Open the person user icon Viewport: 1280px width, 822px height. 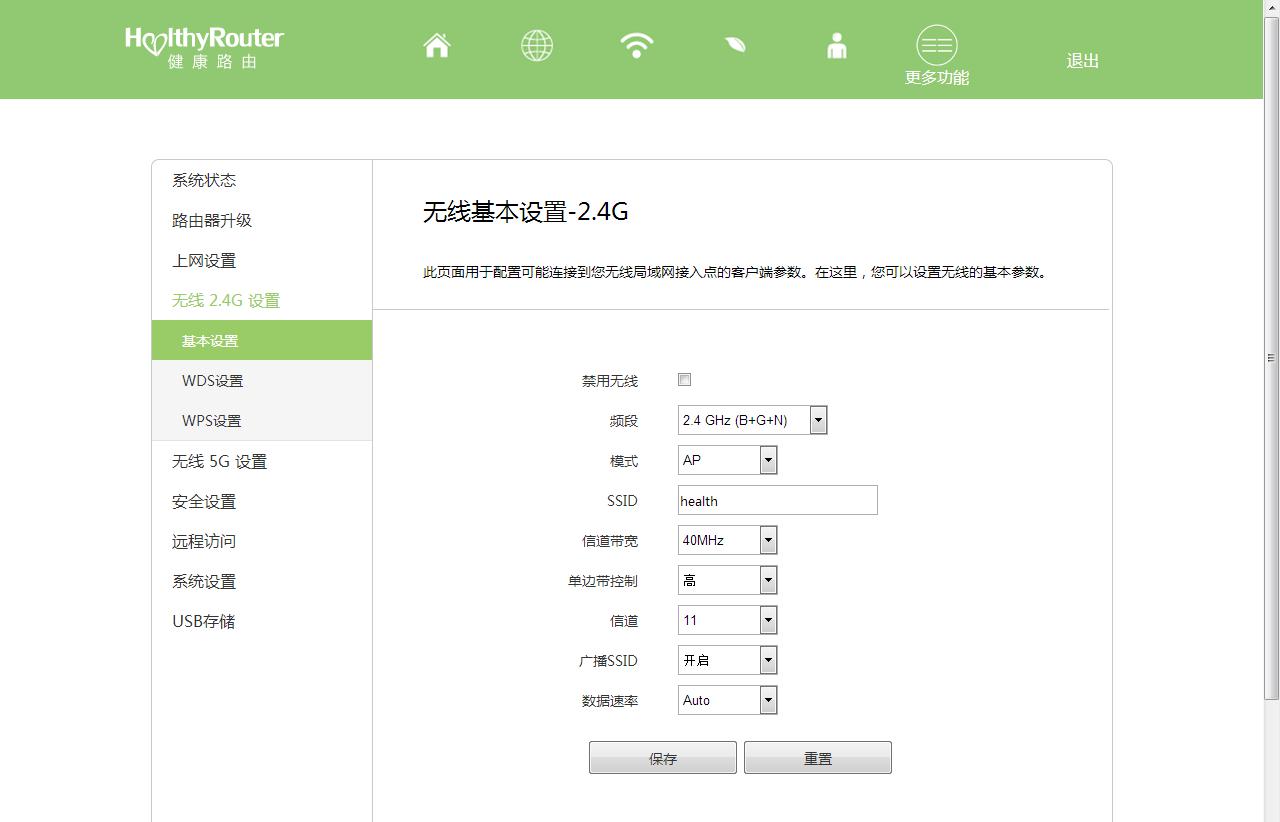click(837, 46)
